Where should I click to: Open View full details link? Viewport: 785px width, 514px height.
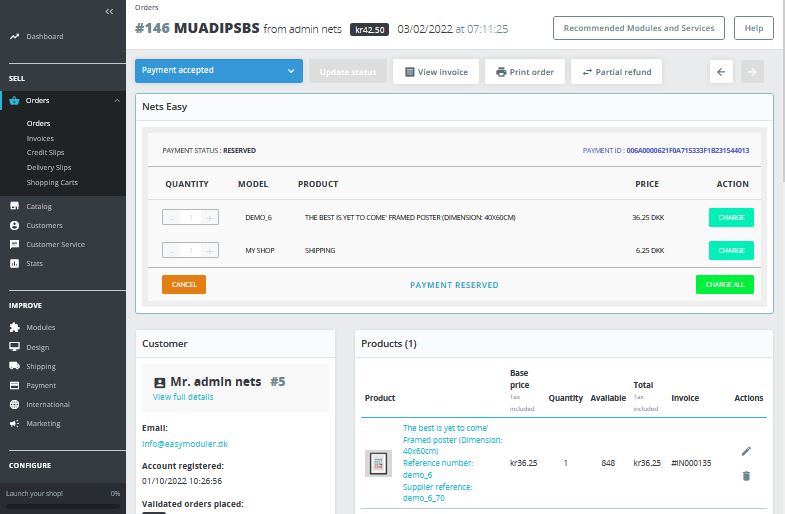183,397
